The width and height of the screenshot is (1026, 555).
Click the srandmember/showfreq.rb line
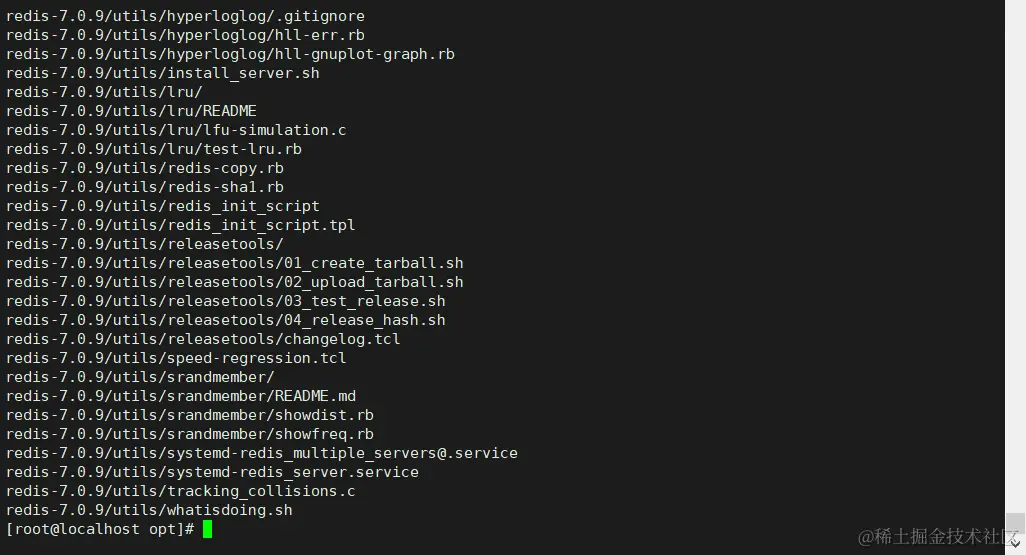(x=190, y=434)
